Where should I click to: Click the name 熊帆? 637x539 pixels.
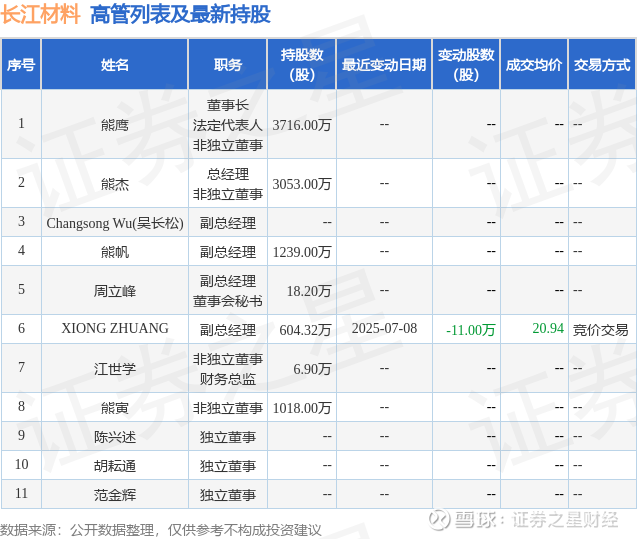115,252
